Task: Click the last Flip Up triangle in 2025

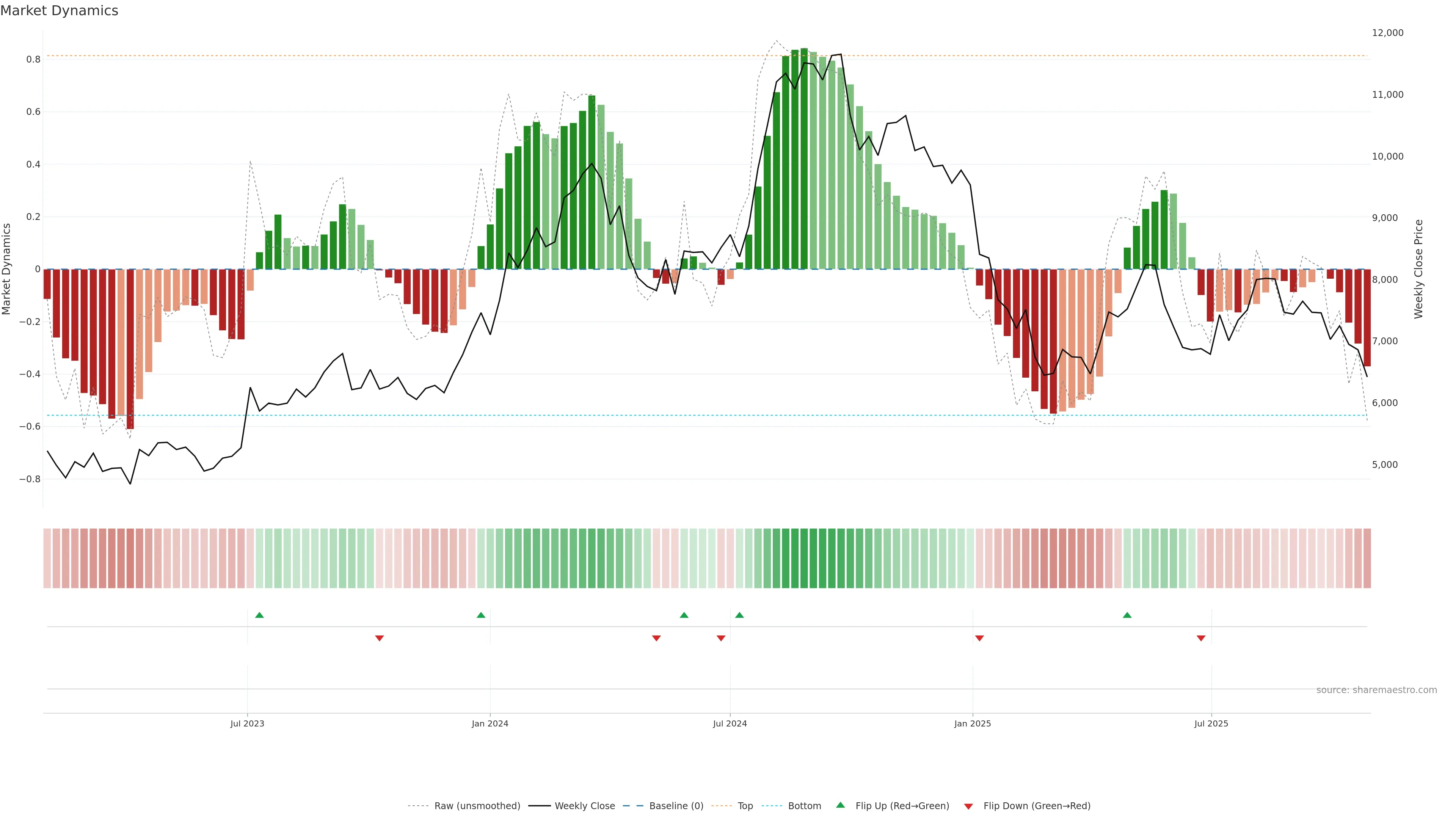Action: [x=1127, y=615]
